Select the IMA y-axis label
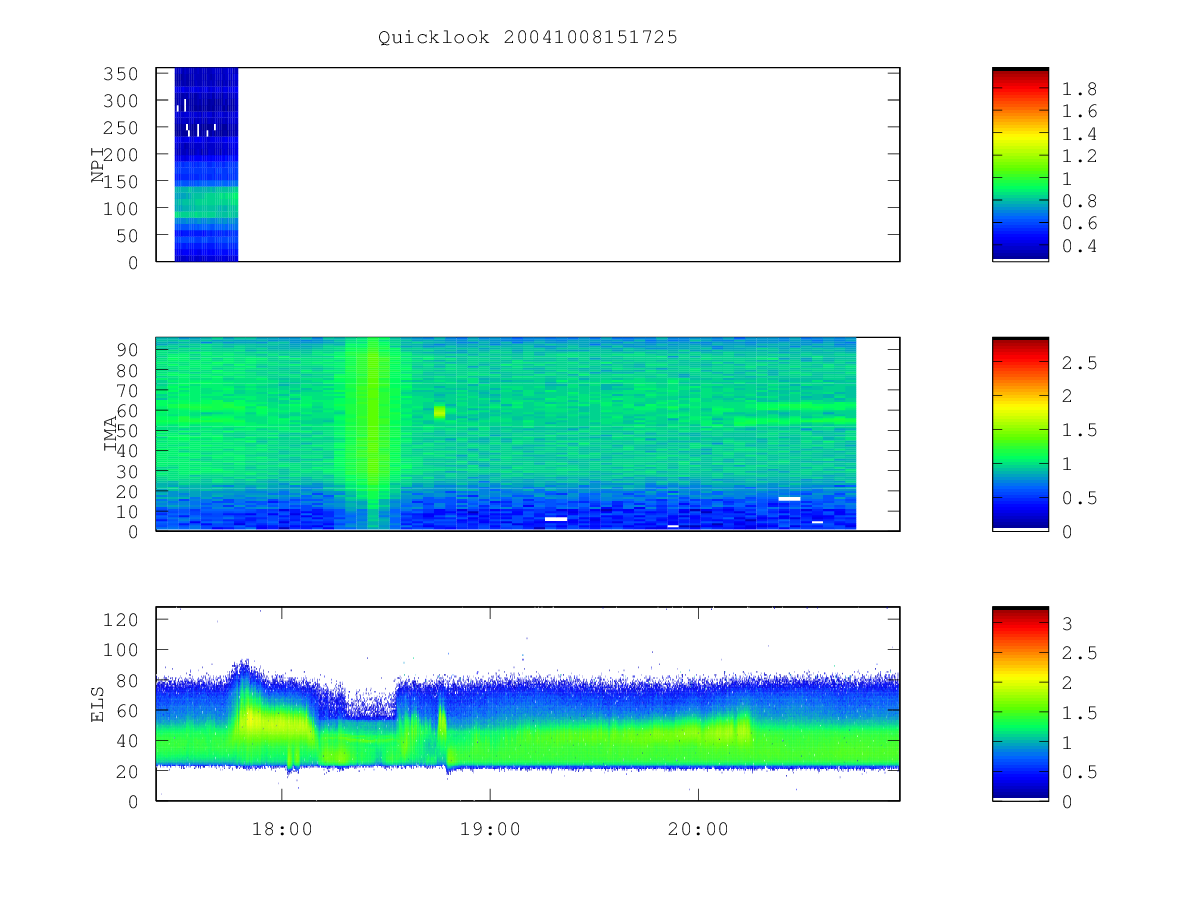The width and height of the screenshot is (1200, 900). coord(111,434)
